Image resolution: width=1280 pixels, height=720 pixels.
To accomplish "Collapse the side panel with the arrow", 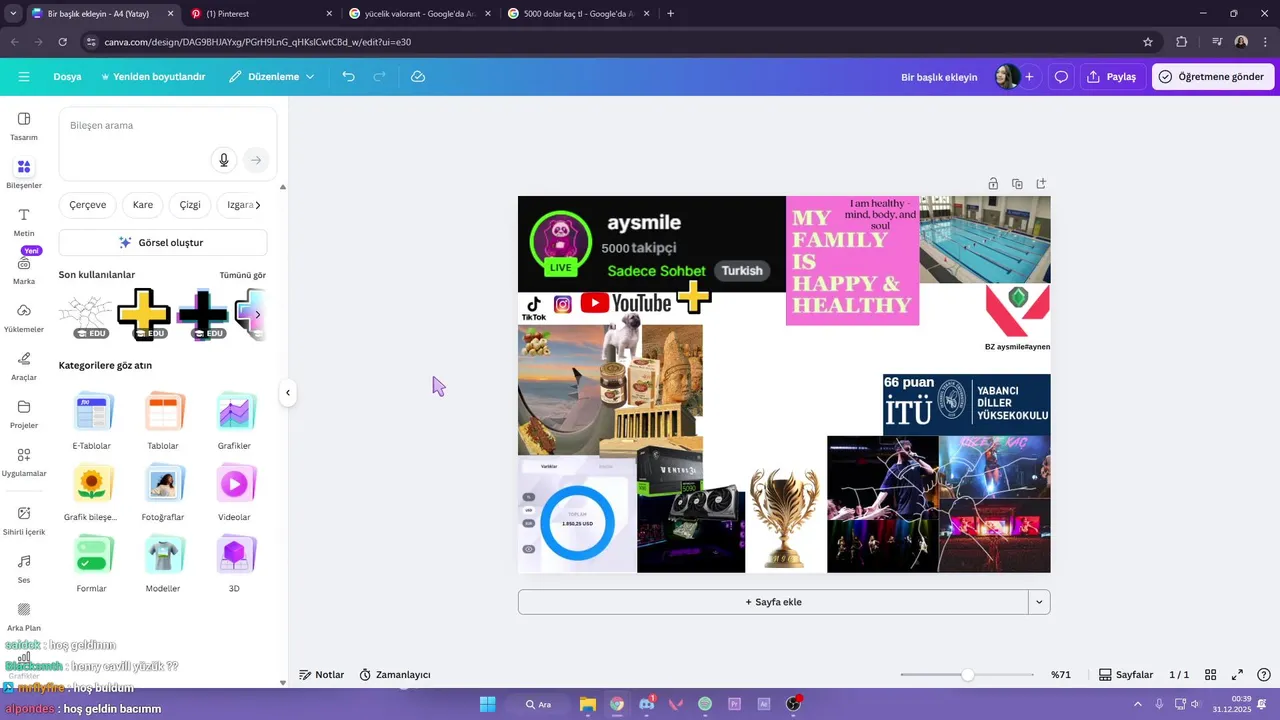I will click(x=288, y=393).
